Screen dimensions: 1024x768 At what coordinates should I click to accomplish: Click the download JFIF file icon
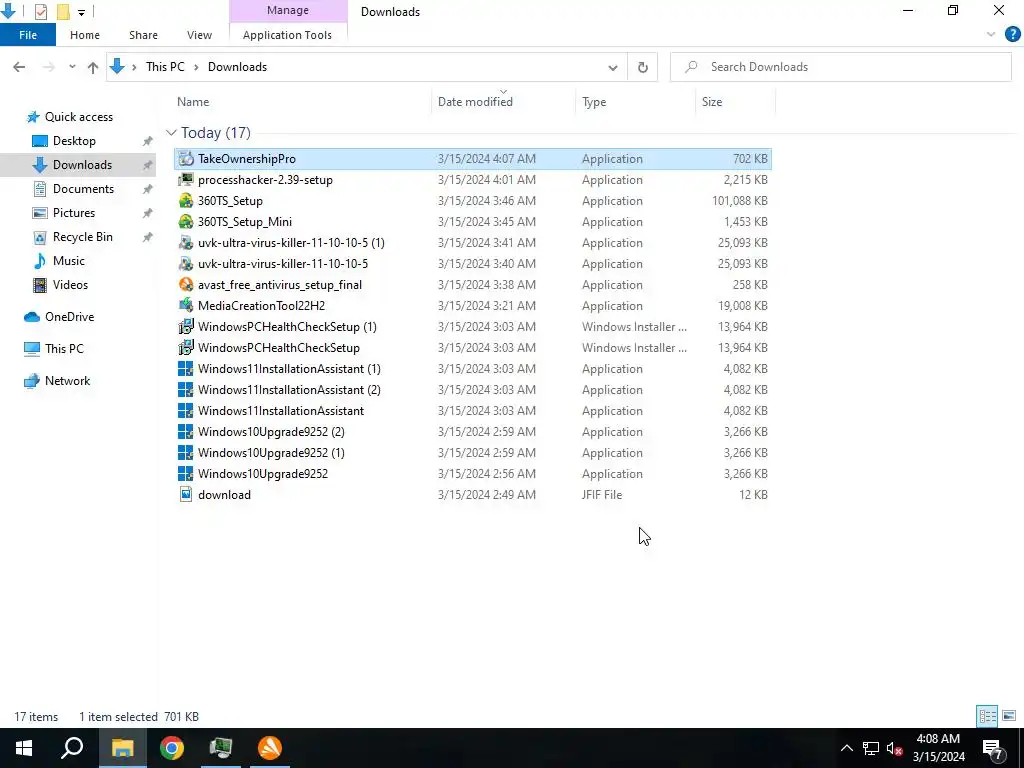[x=186, y=494]
